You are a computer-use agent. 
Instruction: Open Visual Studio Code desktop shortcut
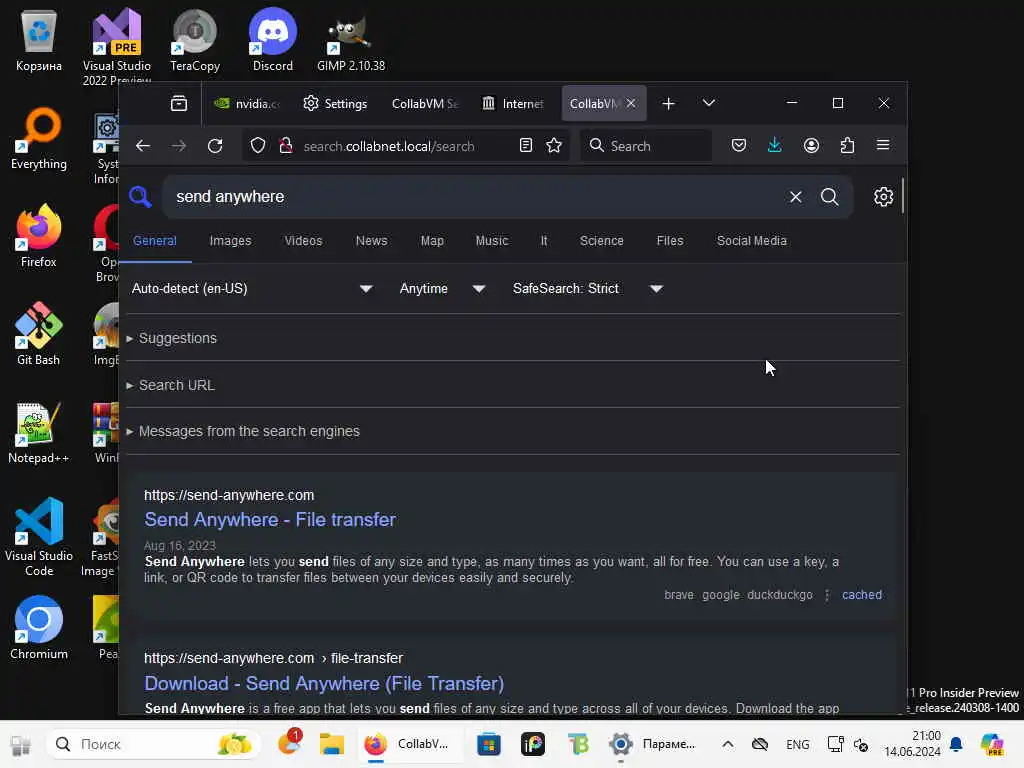[x=39, y=537]
